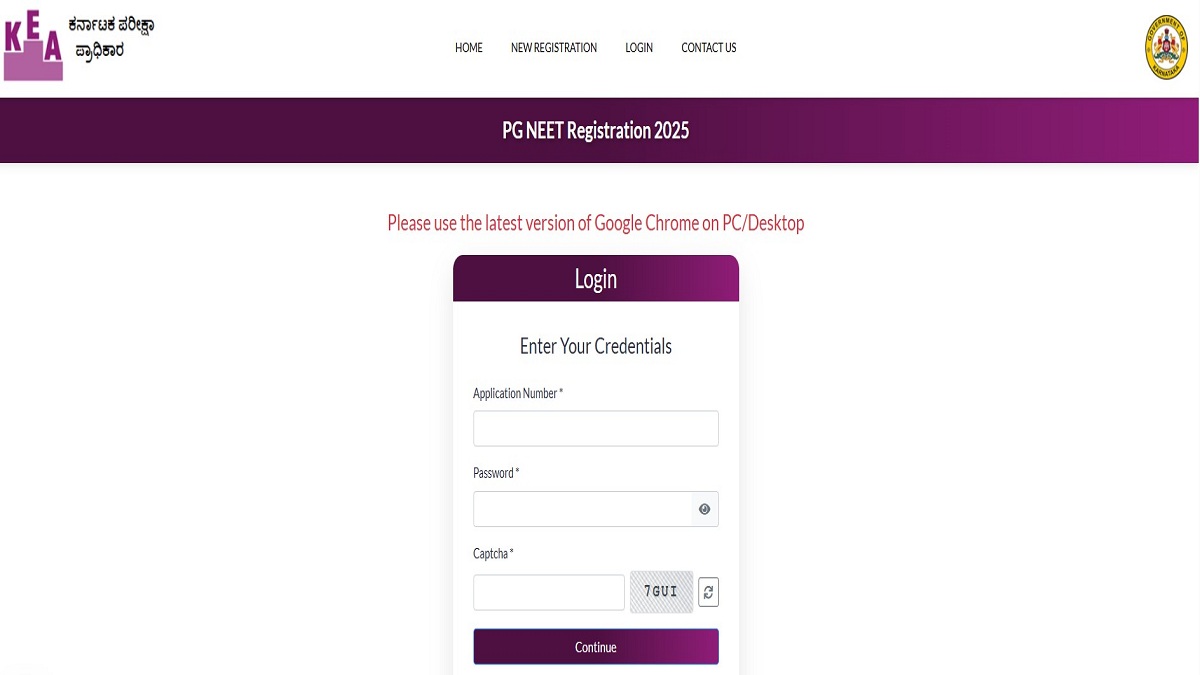Focus the Captcha text box
The image size is (1200, 675).
pyautogui.click(x=549, y=592)
